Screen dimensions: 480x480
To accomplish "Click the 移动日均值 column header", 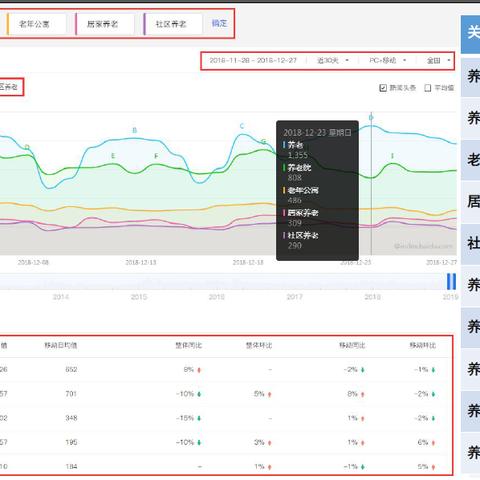I will [x=61, y=345].
